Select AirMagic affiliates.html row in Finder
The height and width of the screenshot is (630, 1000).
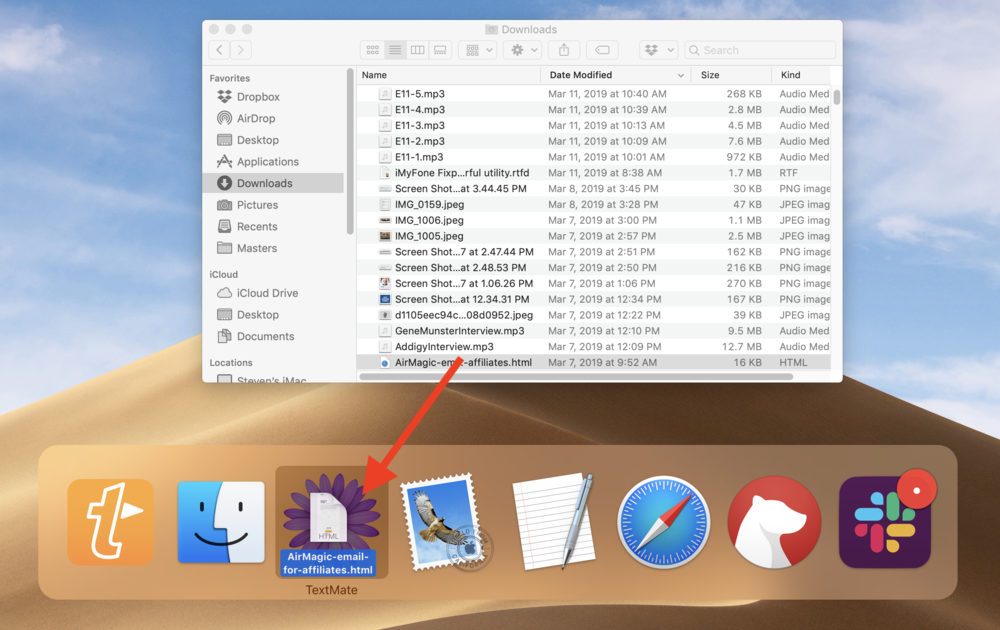[594, 362]
